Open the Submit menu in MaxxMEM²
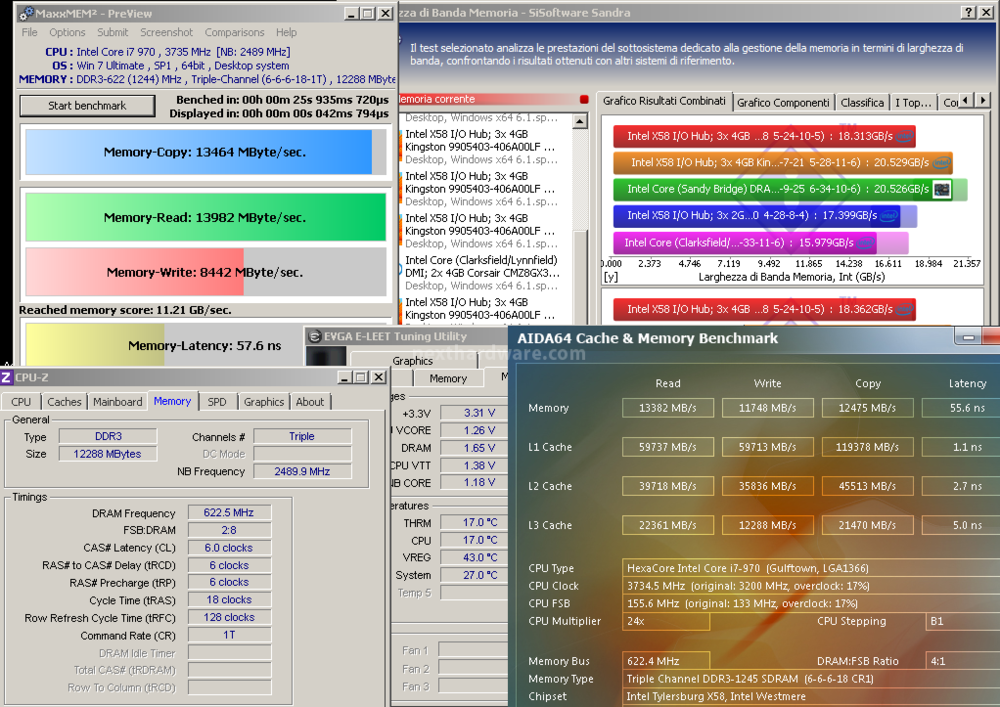This screenshot has width=1000, height=707. pyautogui.click(x=112, y=33)
